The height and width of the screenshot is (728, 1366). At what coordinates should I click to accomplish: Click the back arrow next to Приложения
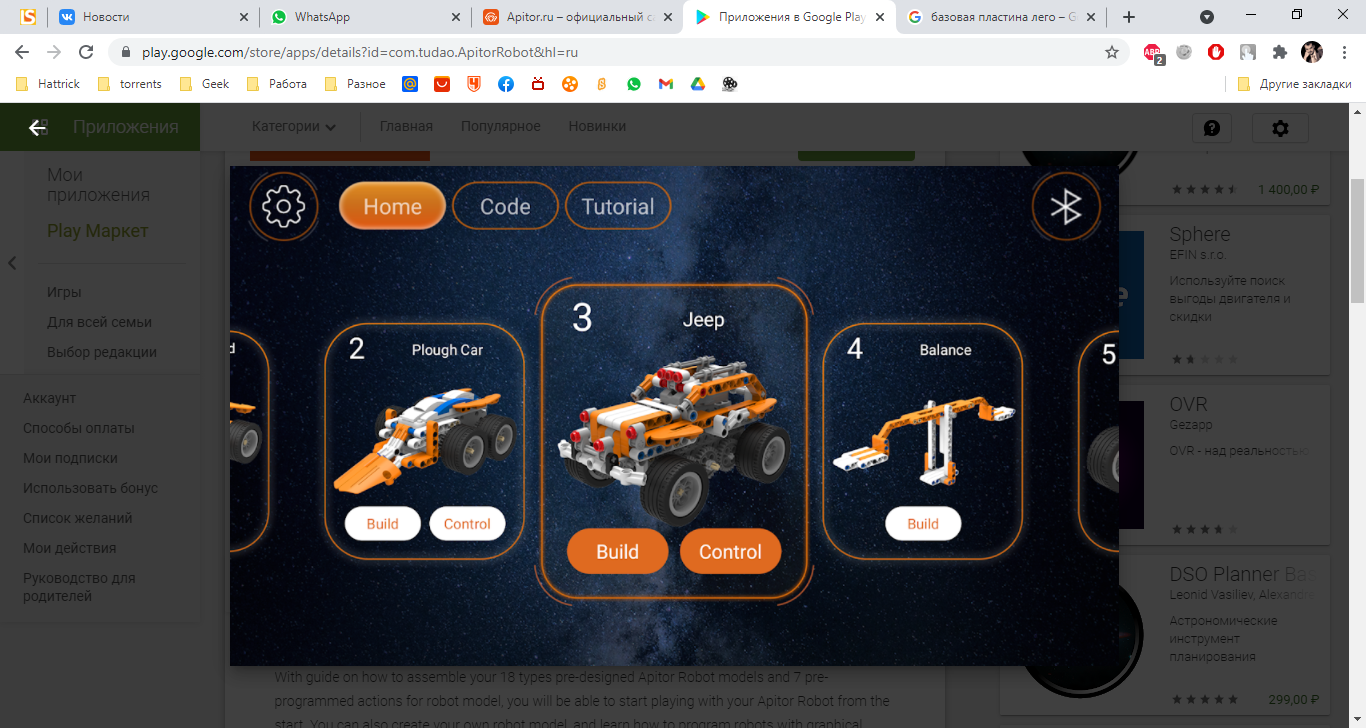(38, 127)
